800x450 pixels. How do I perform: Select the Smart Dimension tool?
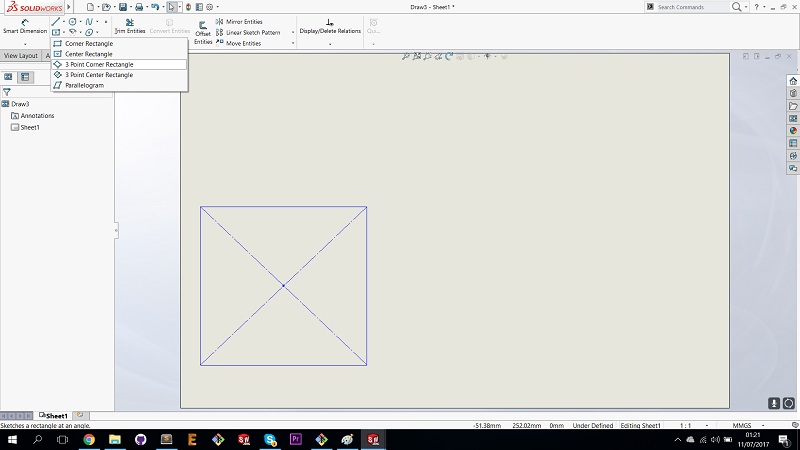(x=25, y=26)
